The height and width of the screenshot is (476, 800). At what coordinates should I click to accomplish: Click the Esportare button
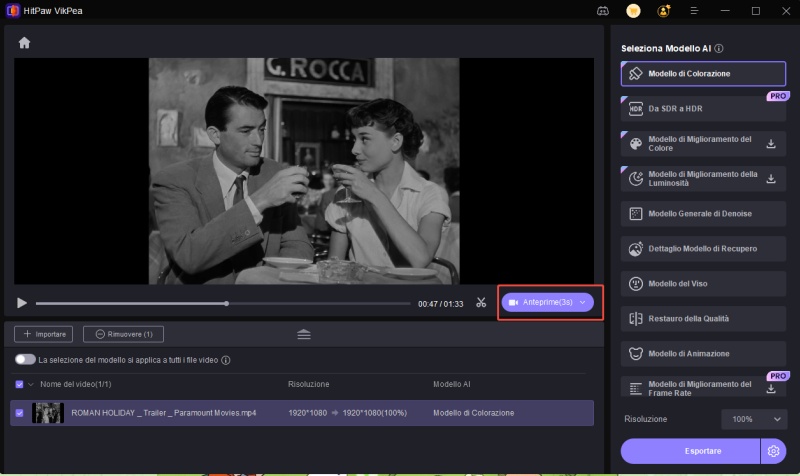(x=690, y=451)
